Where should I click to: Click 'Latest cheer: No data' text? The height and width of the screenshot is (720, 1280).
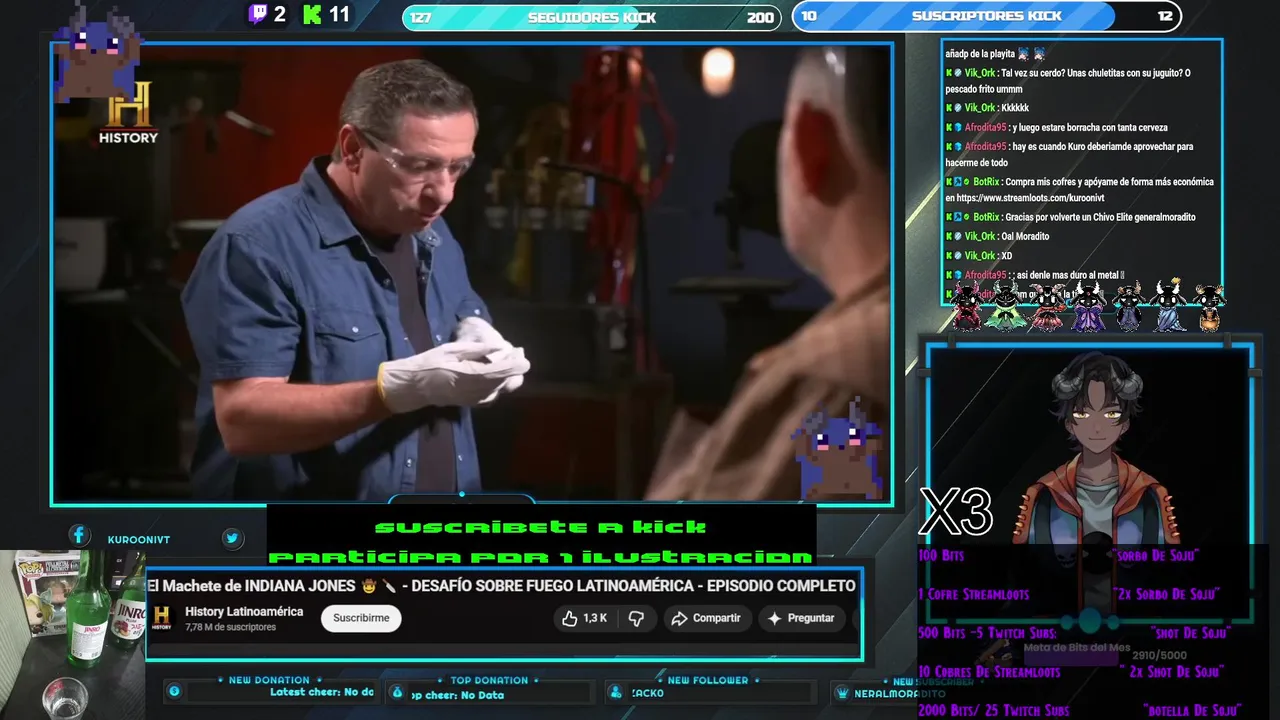(321, 692)
